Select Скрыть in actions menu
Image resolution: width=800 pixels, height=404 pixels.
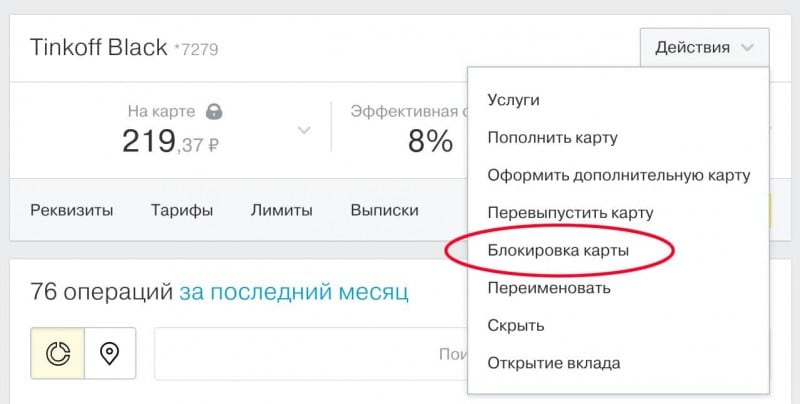coord(516,325)
